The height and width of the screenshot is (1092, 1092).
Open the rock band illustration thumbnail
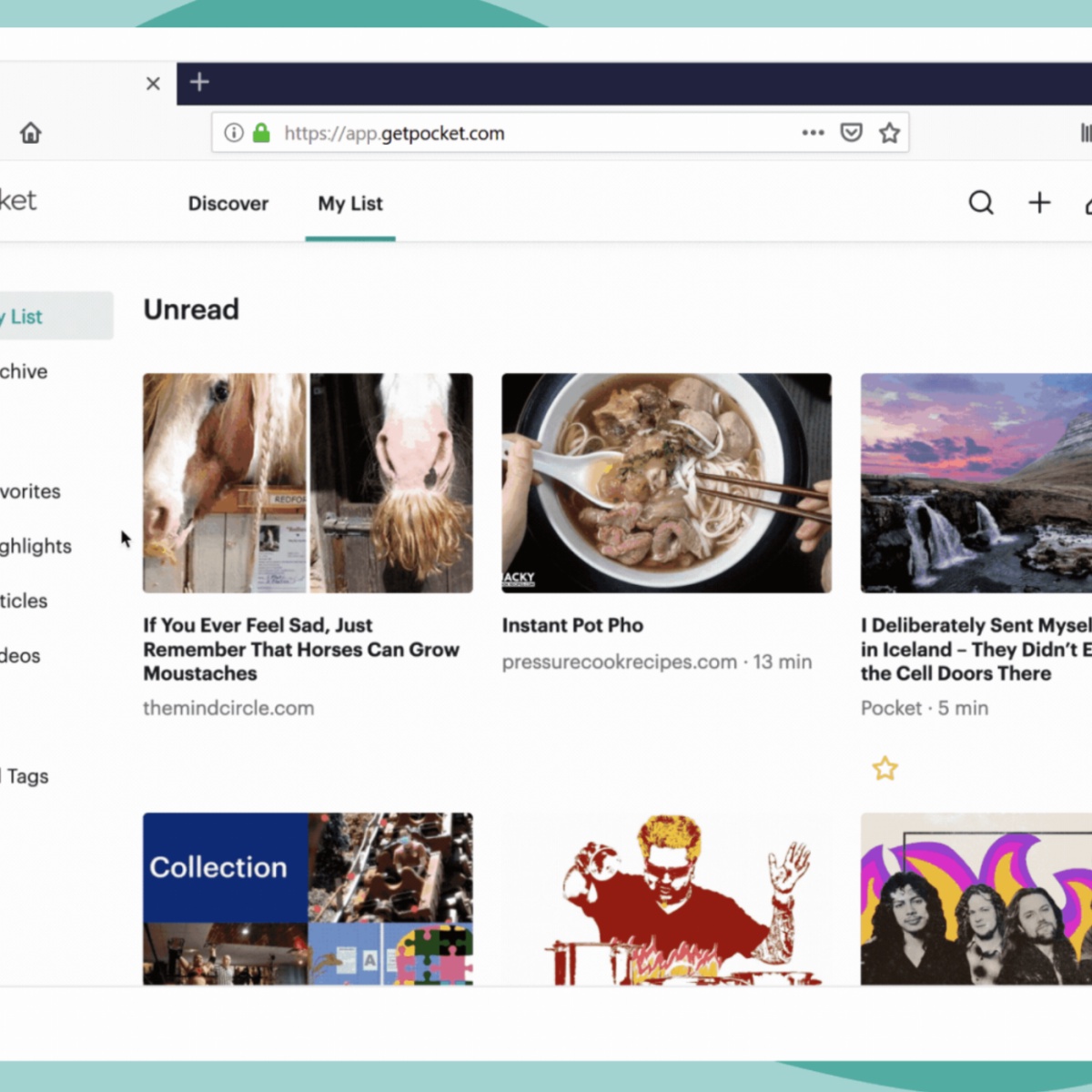(976, 899)
